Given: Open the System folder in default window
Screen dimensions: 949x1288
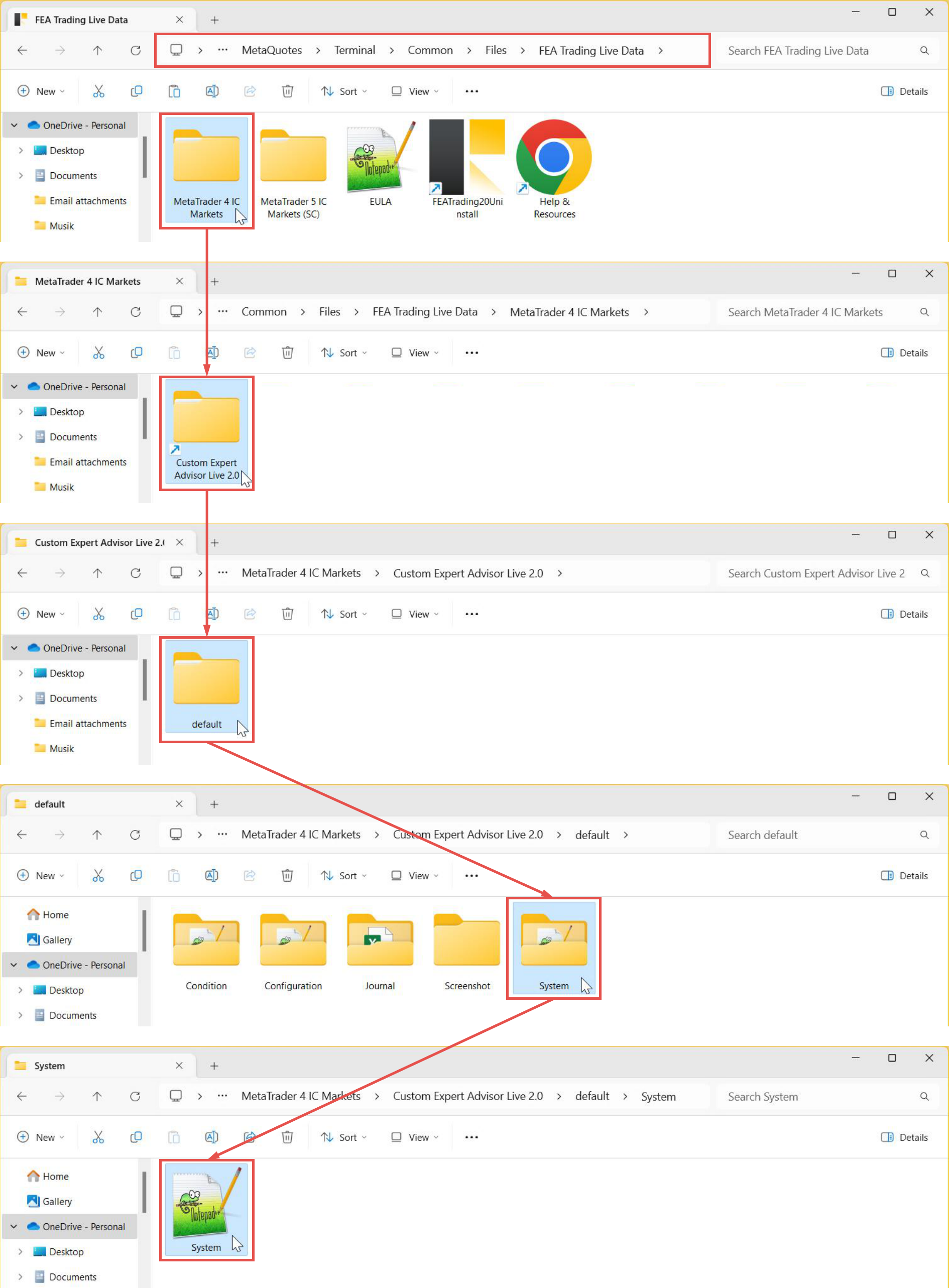Looking at the screenshot, I should (554, 948).
